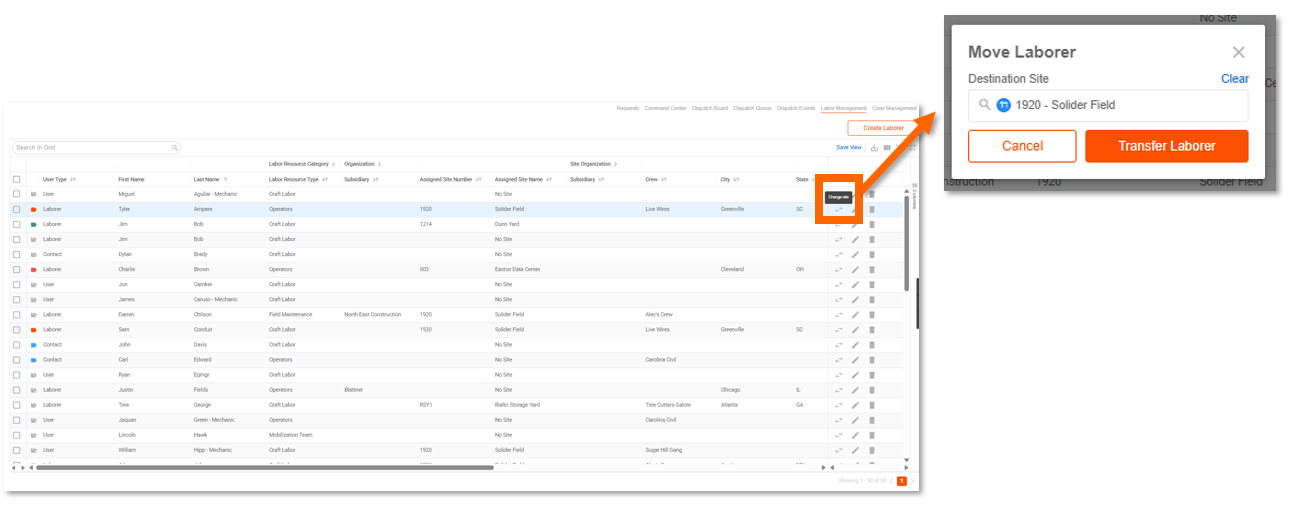Viewport: 1298px width, 515px height.
Task: Change site for Darren Chilson row
Action: pos(839,315)
